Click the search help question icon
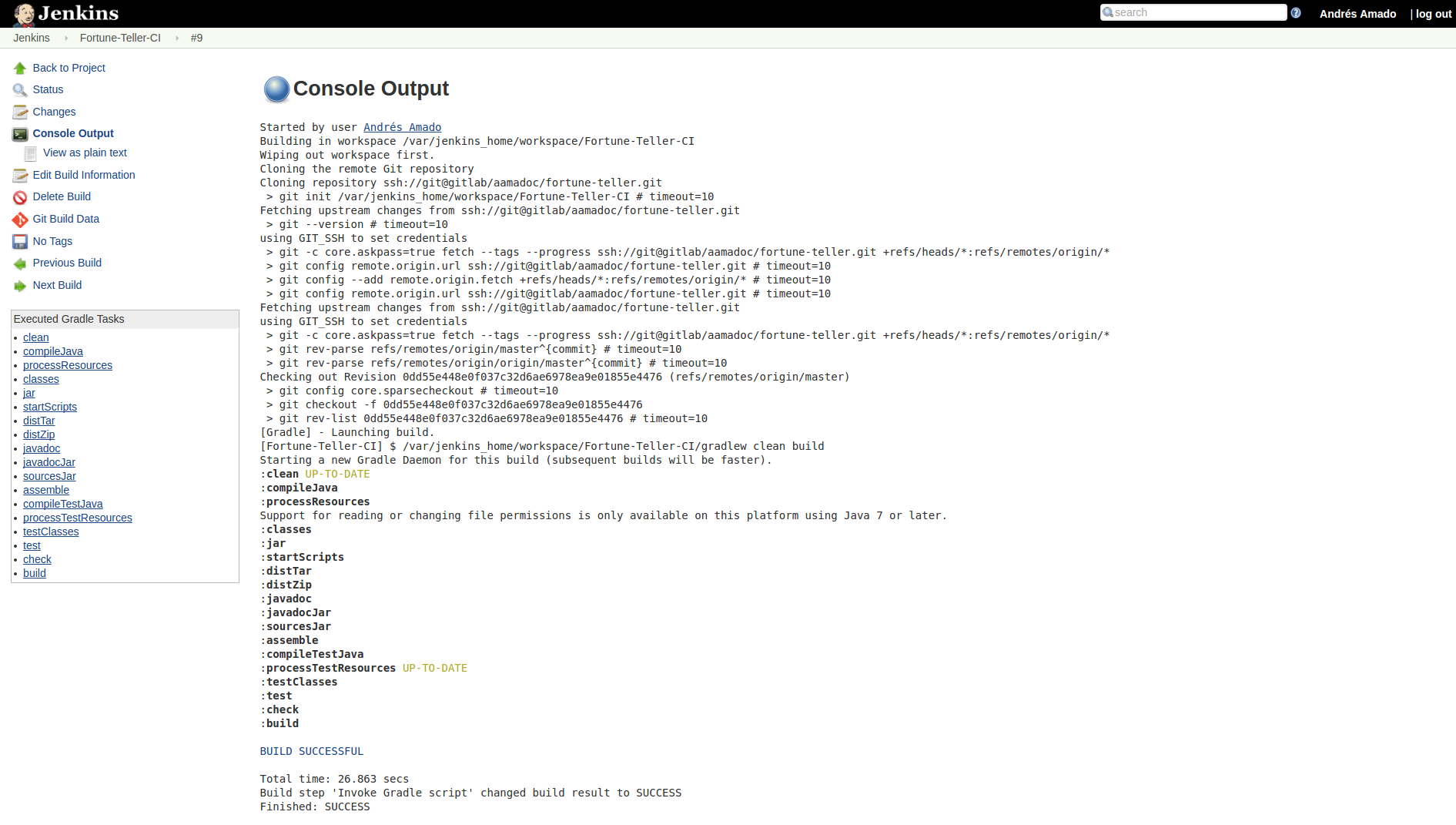The image size is (1456, 825). point(1296,13)
